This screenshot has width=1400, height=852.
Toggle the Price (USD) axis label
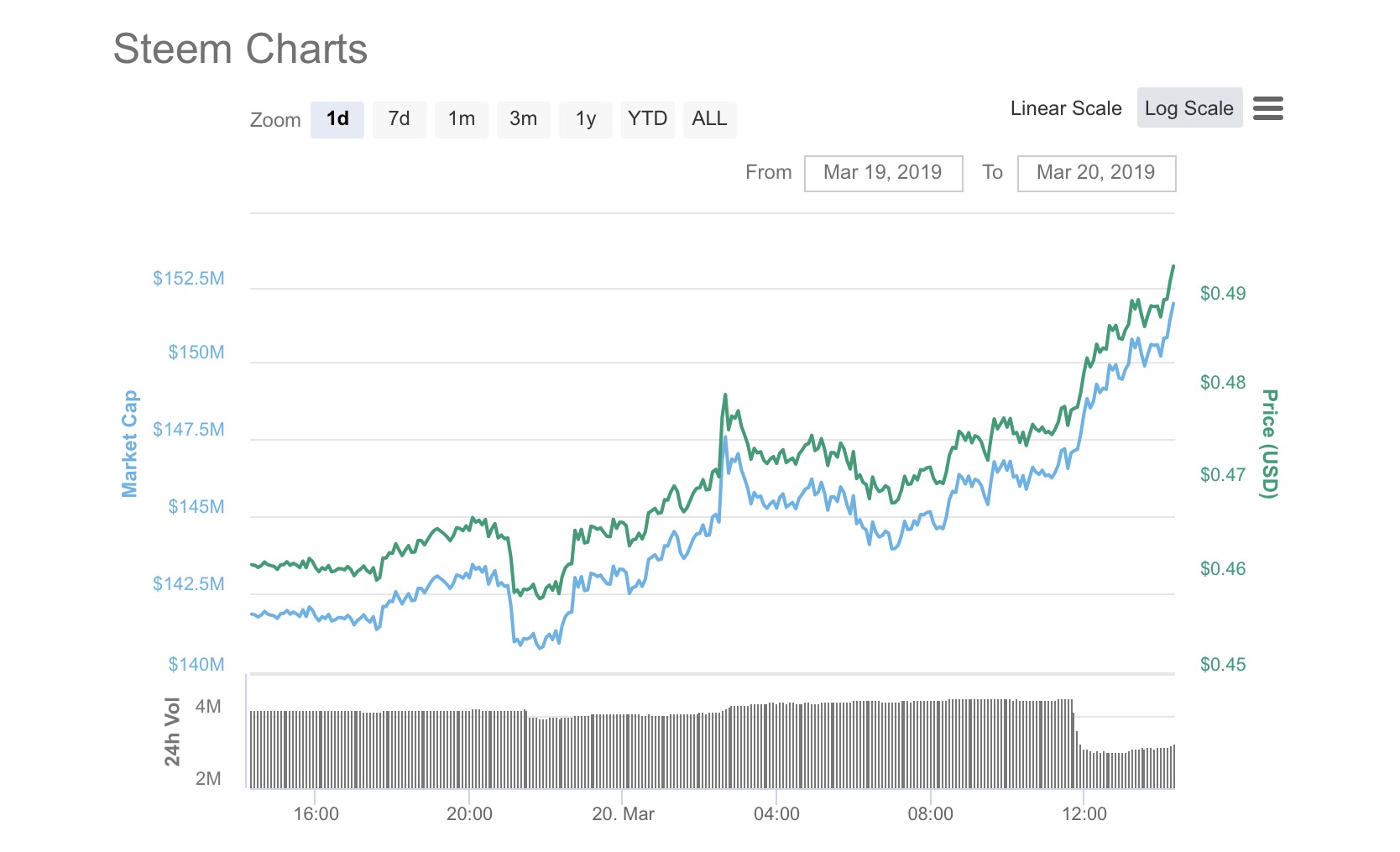click(x=1270, y=444)
